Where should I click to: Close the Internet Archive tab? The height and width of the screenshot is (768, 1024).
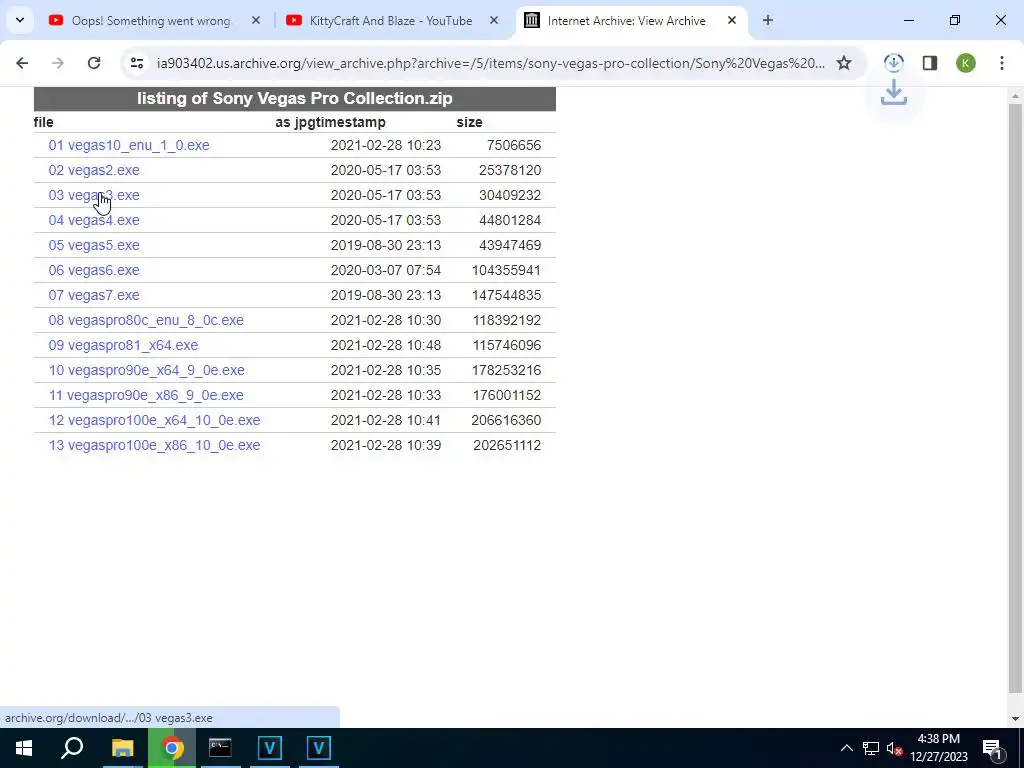[732, 21]
